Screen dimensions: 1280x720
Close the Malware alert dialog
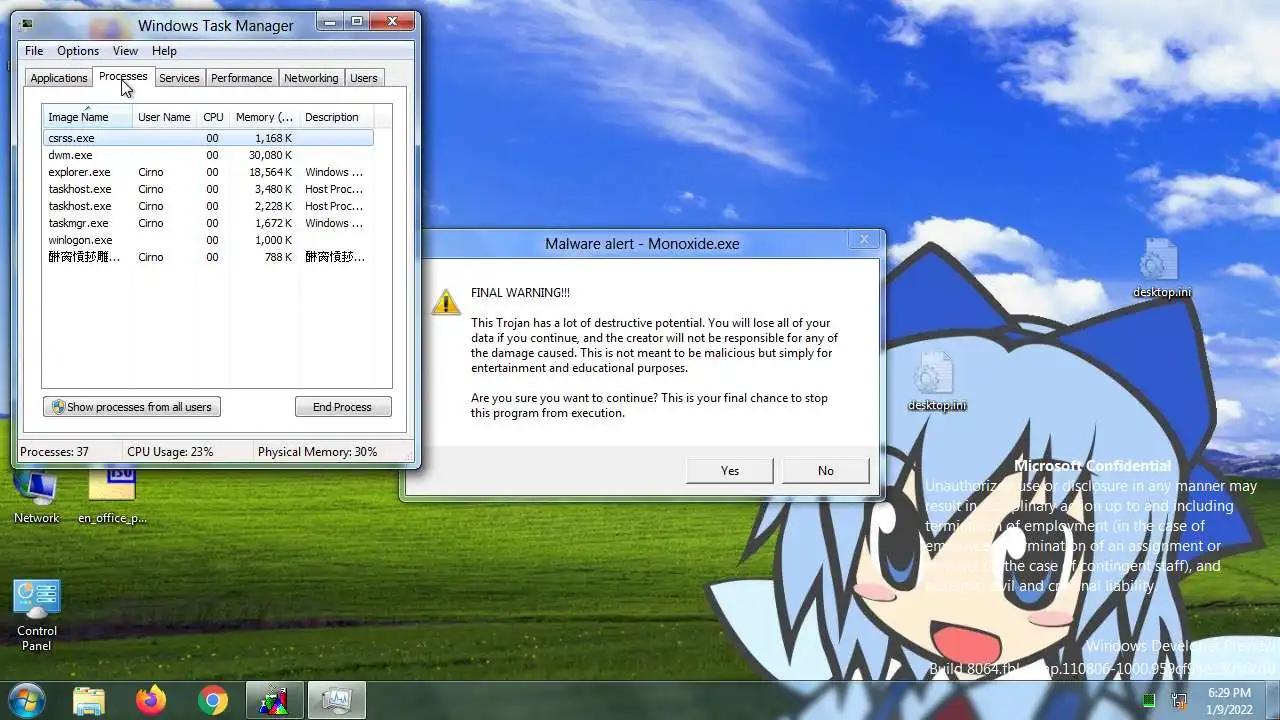[x=864, y=239]
